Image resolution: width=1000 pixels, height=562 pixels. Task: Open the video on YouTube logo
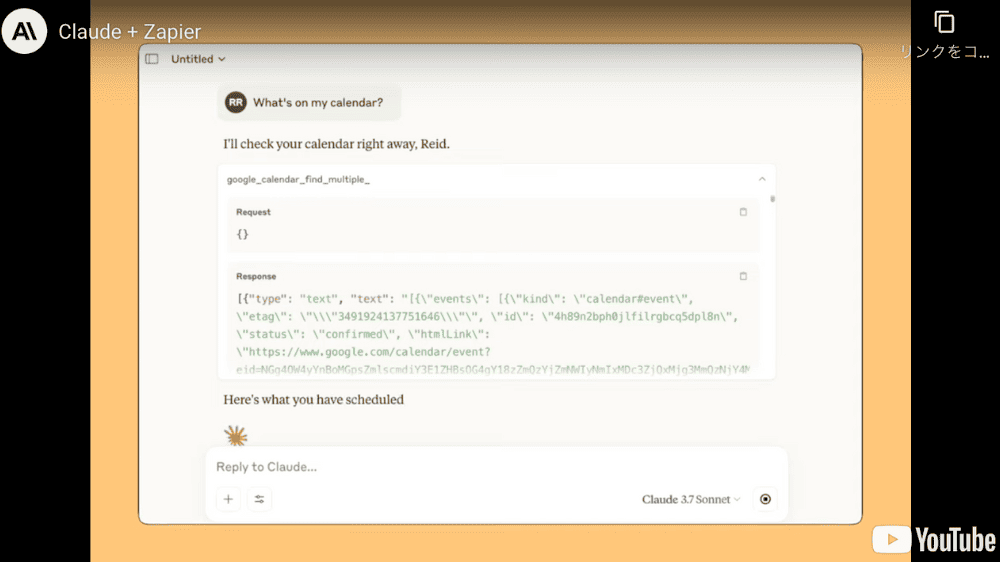tap(934, 540)
